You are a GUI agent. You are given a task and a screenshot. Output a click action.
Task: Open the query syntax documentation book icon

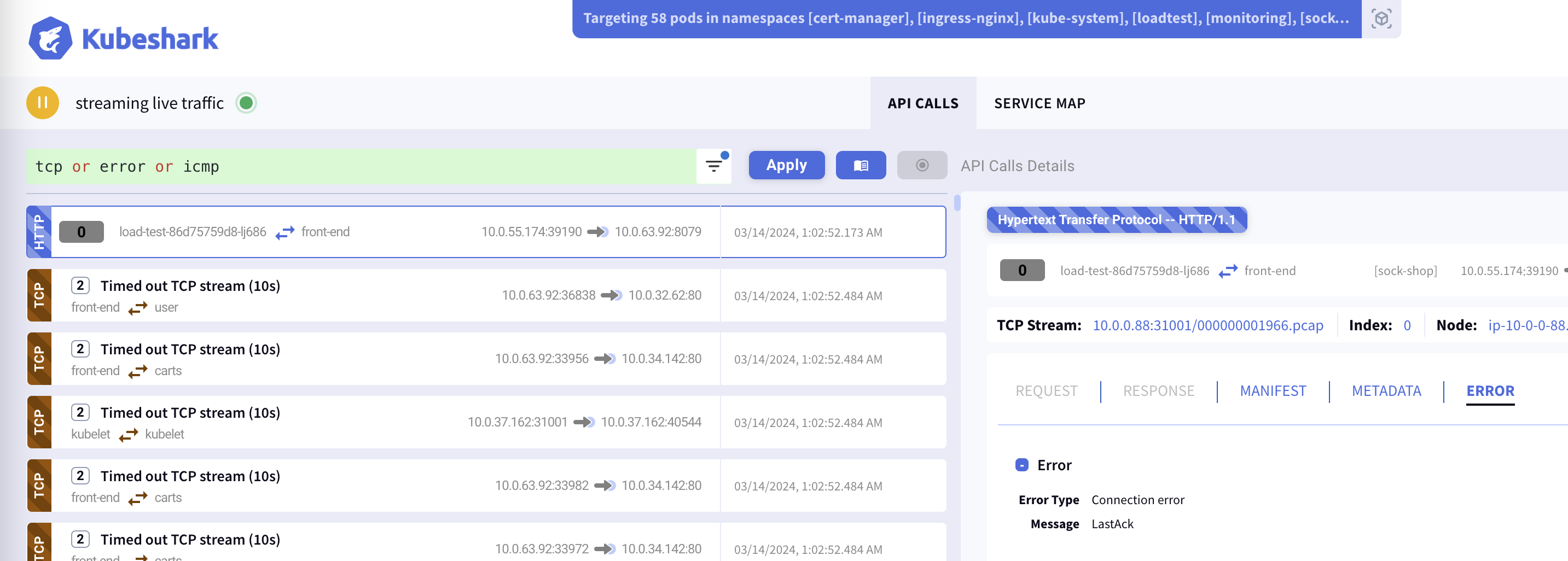pyautogui.click(x=861, y=165)
